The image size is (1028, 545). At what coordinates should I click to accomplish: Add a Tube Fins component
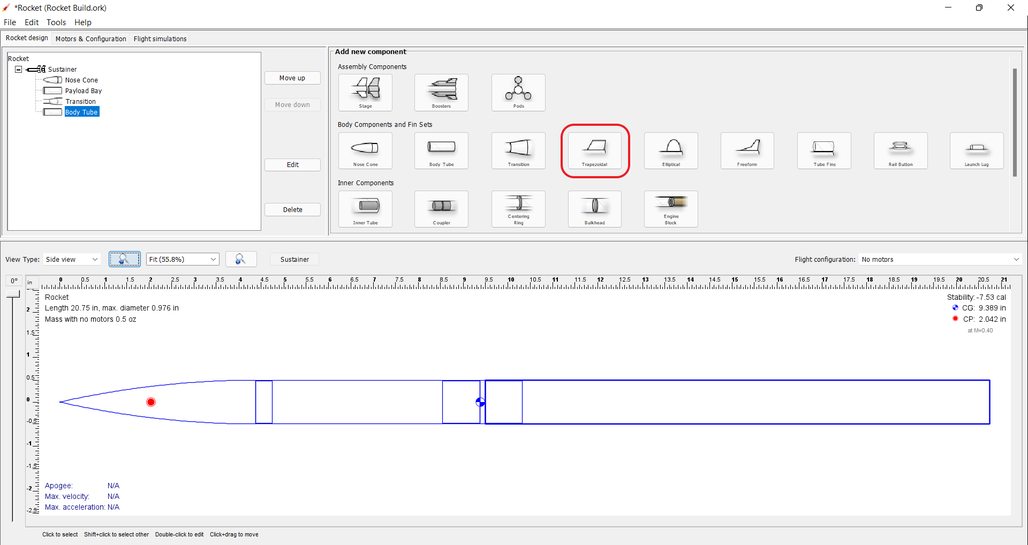823,151
